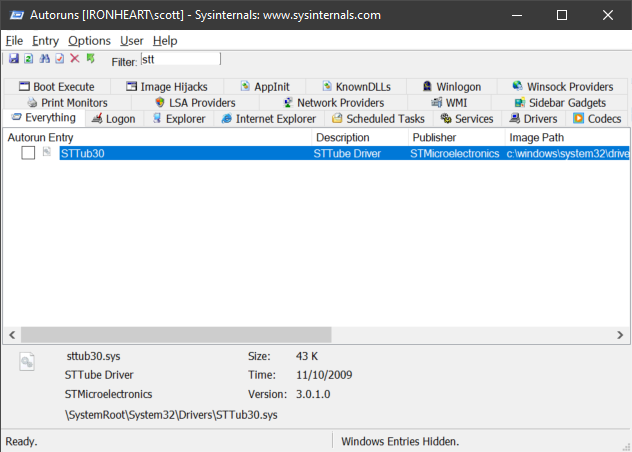The width and height of the screenshot is (632, 452).
Task: Open the Winlogon tab
Action: click(x=452, y=87)
